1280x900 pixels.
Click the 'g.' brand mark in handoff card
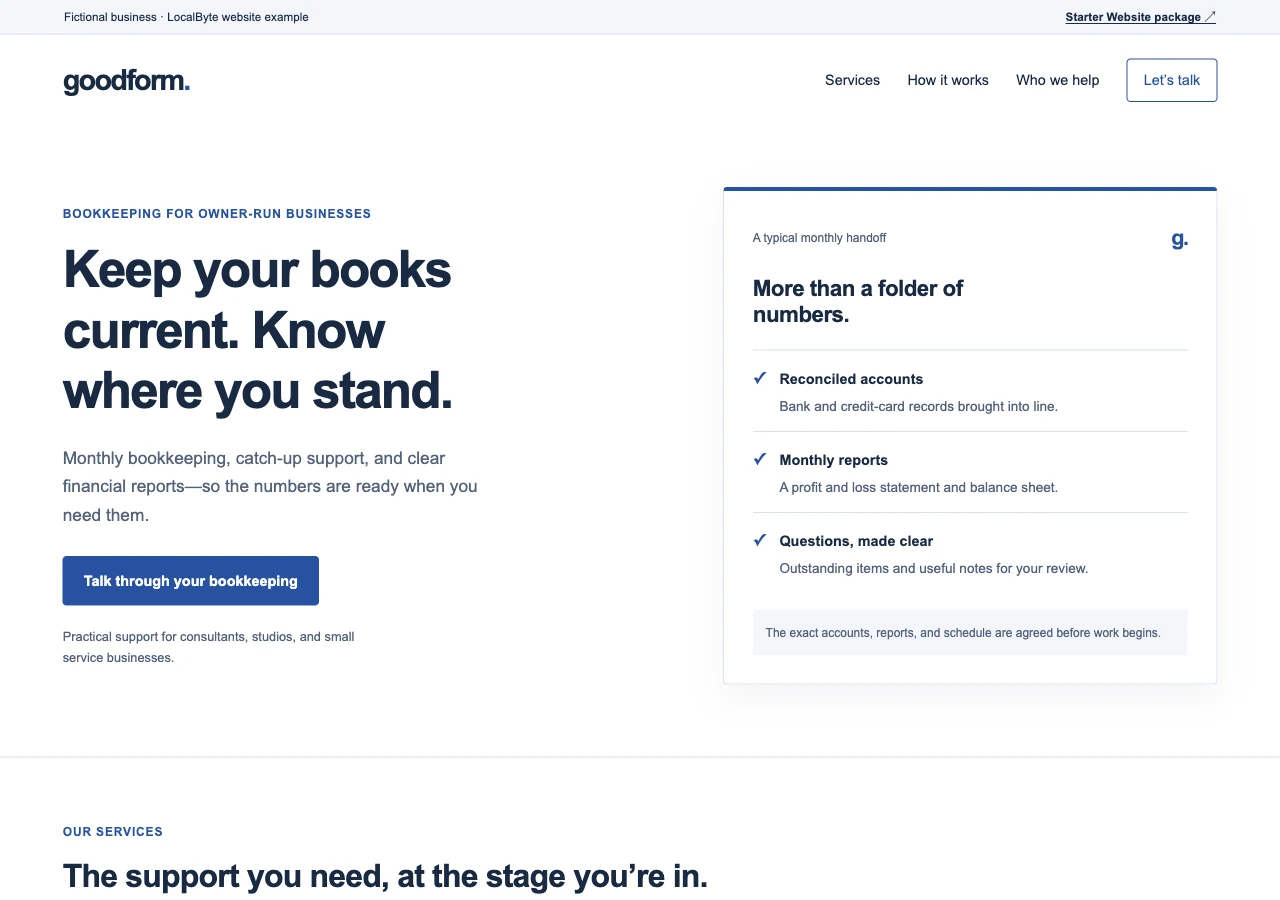coord(1179,239)
